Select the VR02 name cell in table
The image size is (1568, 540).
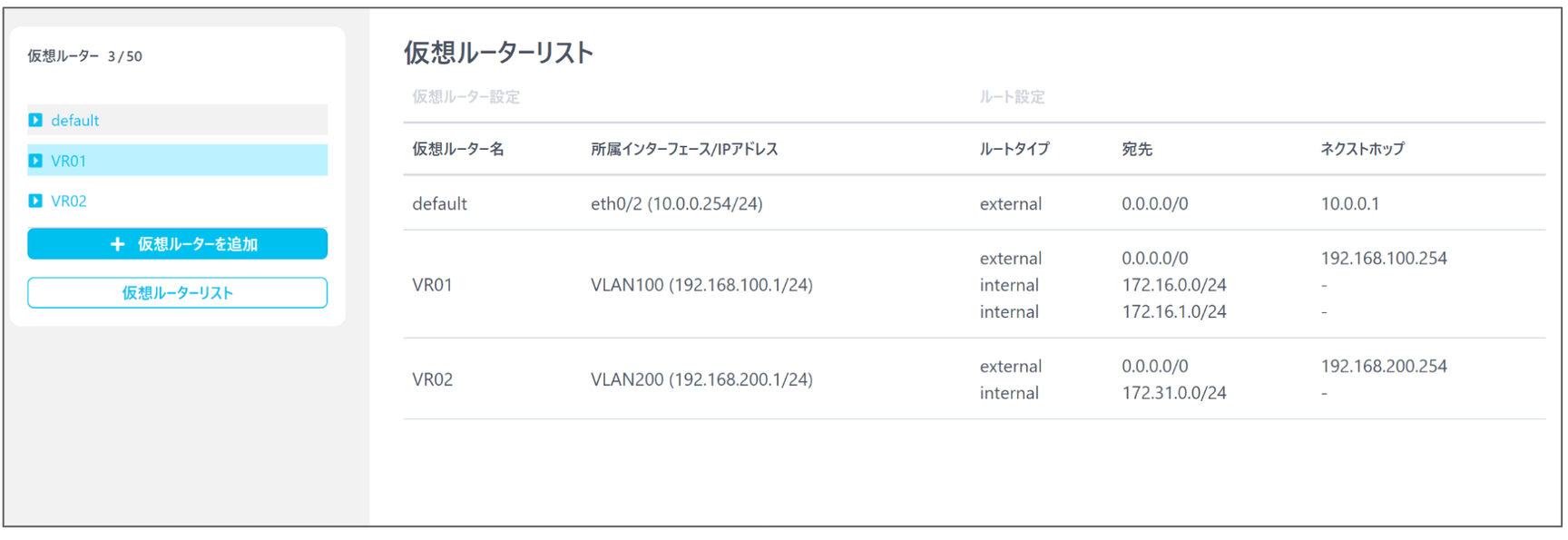(x=432, y=379)
